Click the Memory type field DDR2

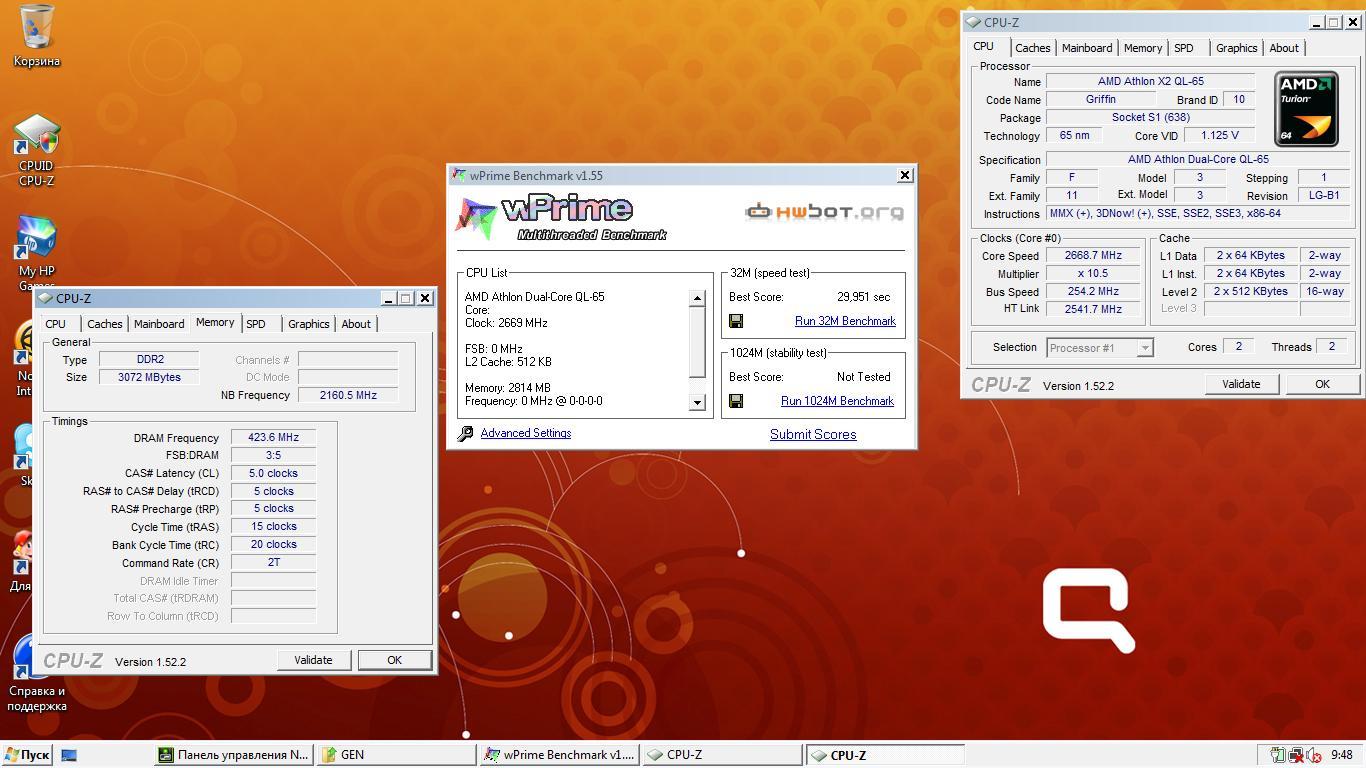tap(149, 359)
